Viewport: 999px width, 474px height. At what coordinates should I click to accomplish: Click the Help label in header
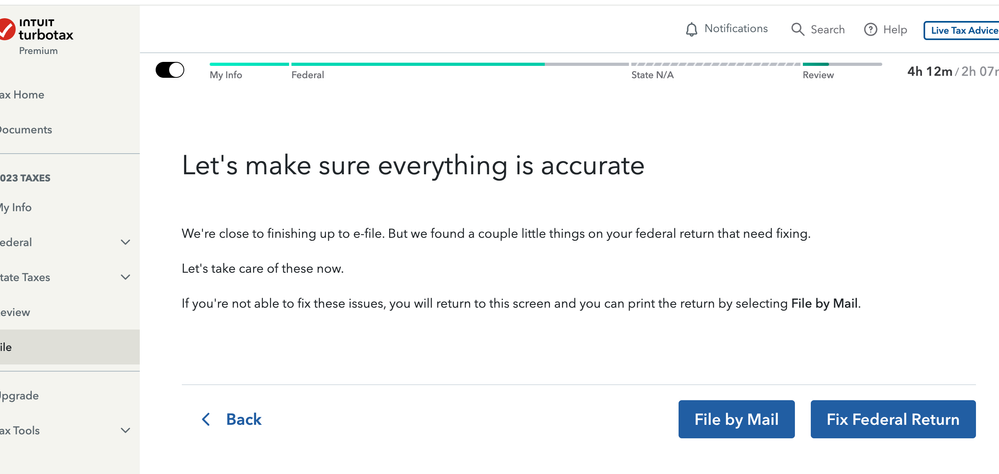[895, 29]
